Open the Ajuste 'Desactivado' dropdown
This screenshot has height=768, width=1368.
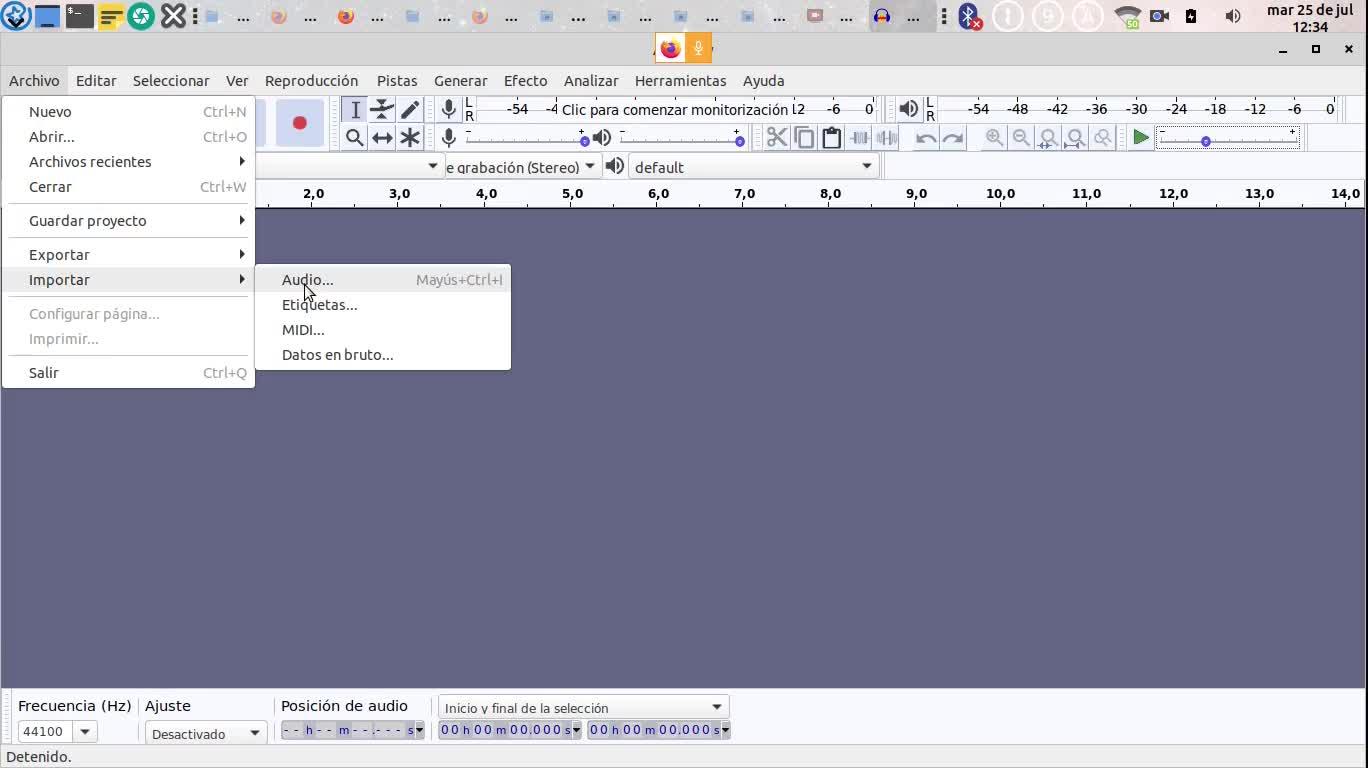[206, 733]
